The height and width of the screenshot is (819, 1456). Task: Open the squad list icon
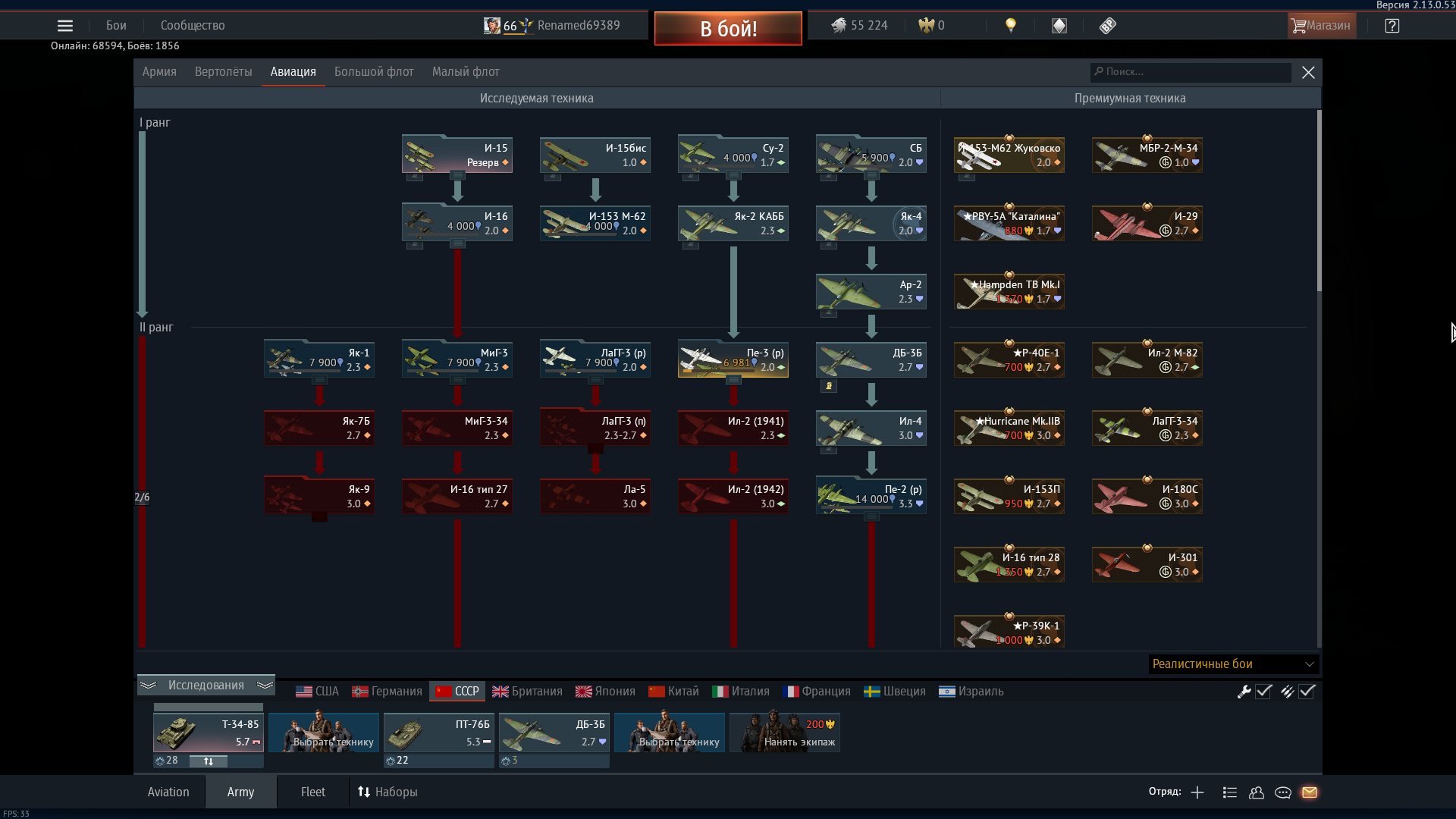(x=1230, y=792)
